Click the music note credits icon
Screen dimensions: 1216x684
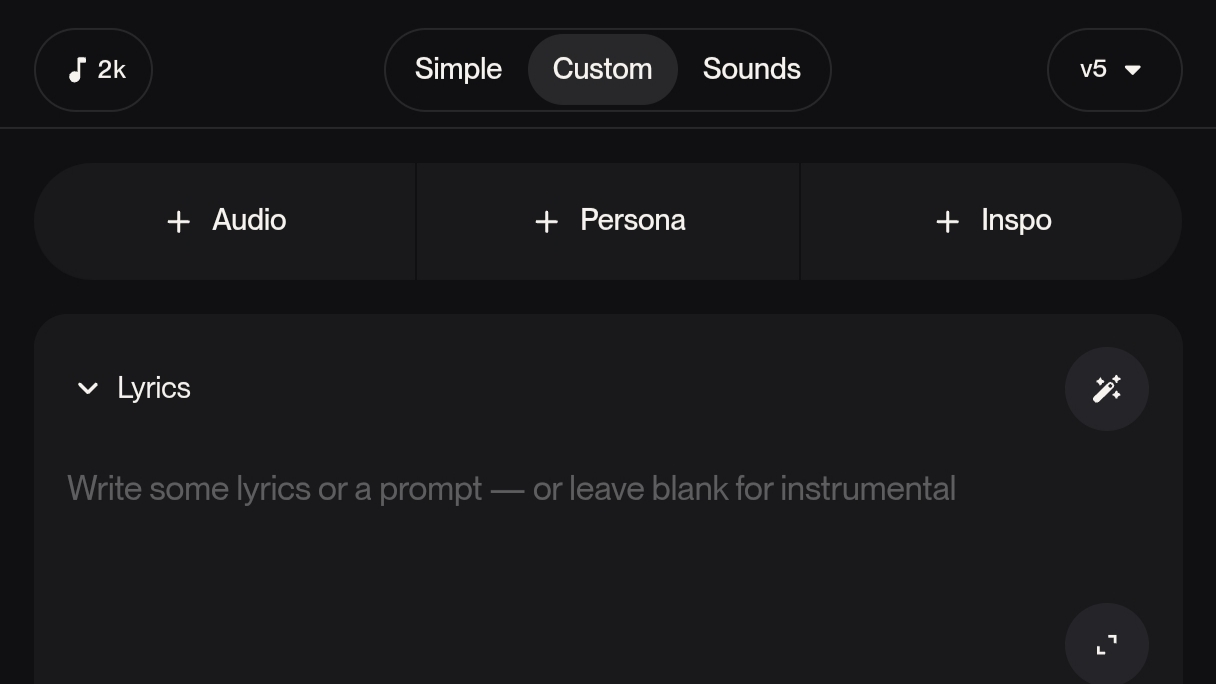coord(77,70)
